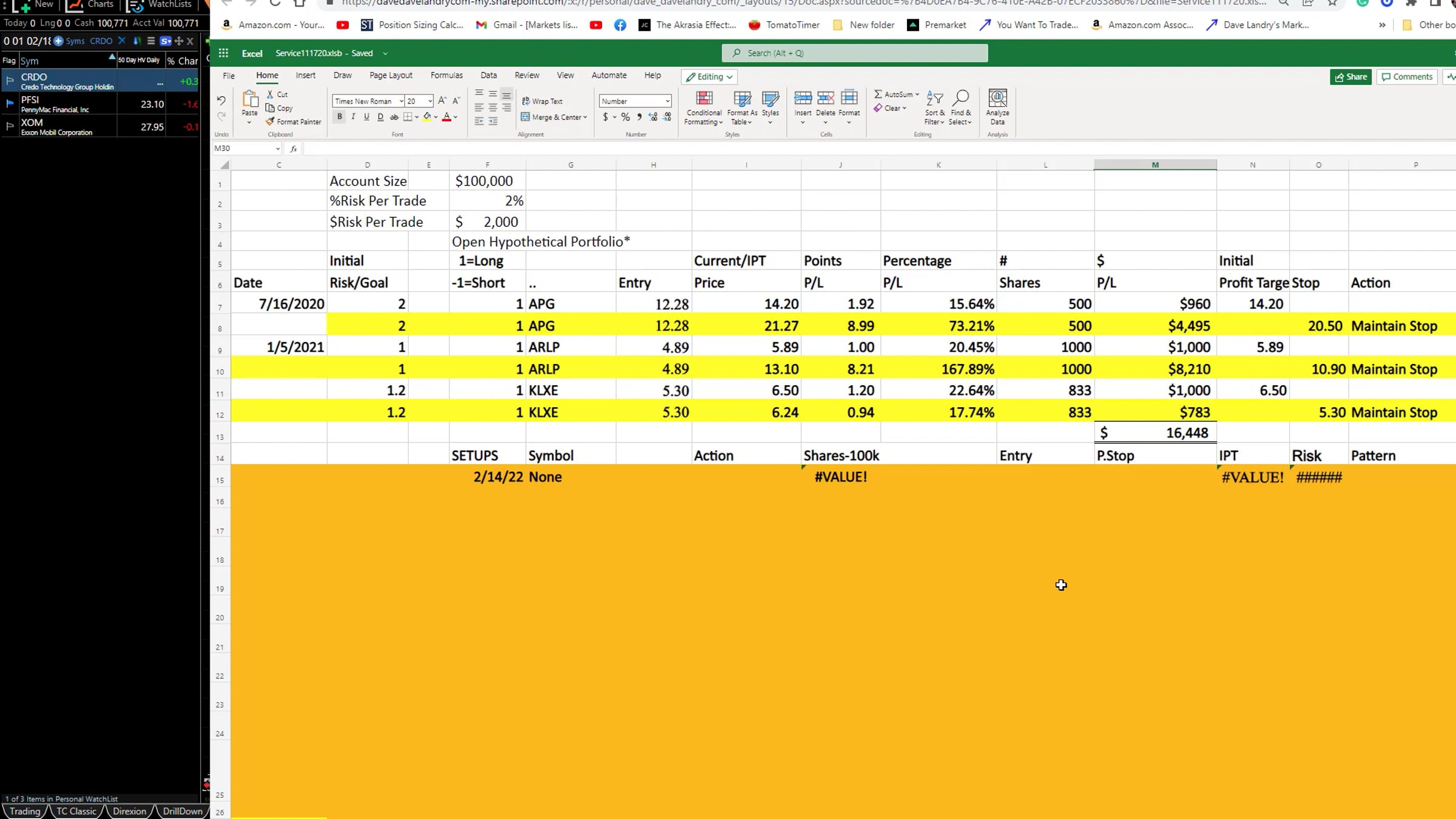Viewport: 1456px width, 819px height.
Task: Click the Excel search box
Action: pos(854,53)
